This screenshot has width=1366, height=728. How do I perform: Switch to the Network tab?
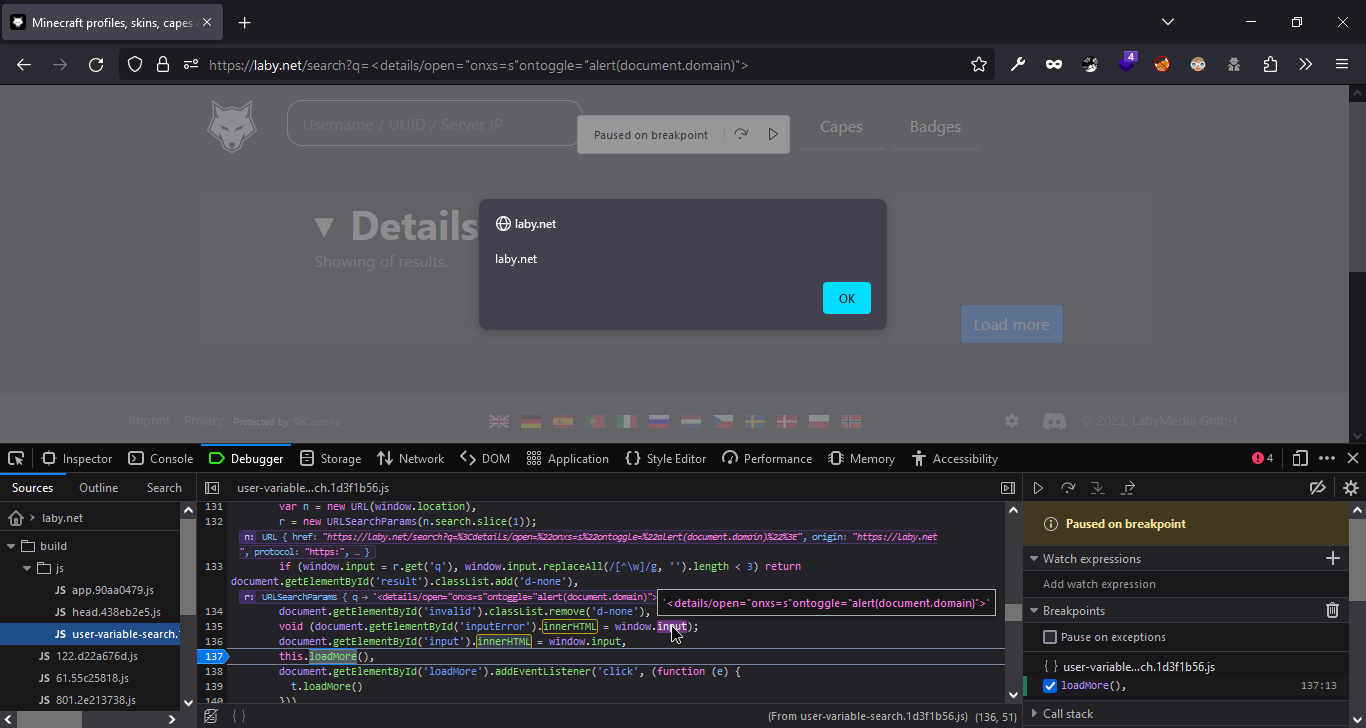pyautogui.click(x=410, y=458)
